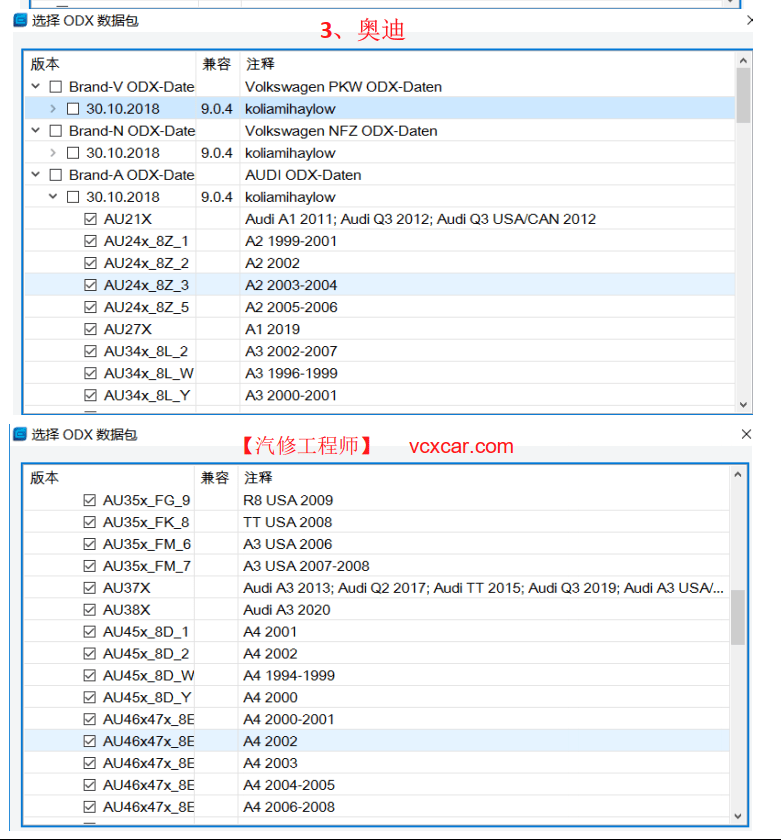Uncheck the AU24x_8Z_3 checkbox
Viewport: 781px width, 840px height.
(x=91, y=284)
